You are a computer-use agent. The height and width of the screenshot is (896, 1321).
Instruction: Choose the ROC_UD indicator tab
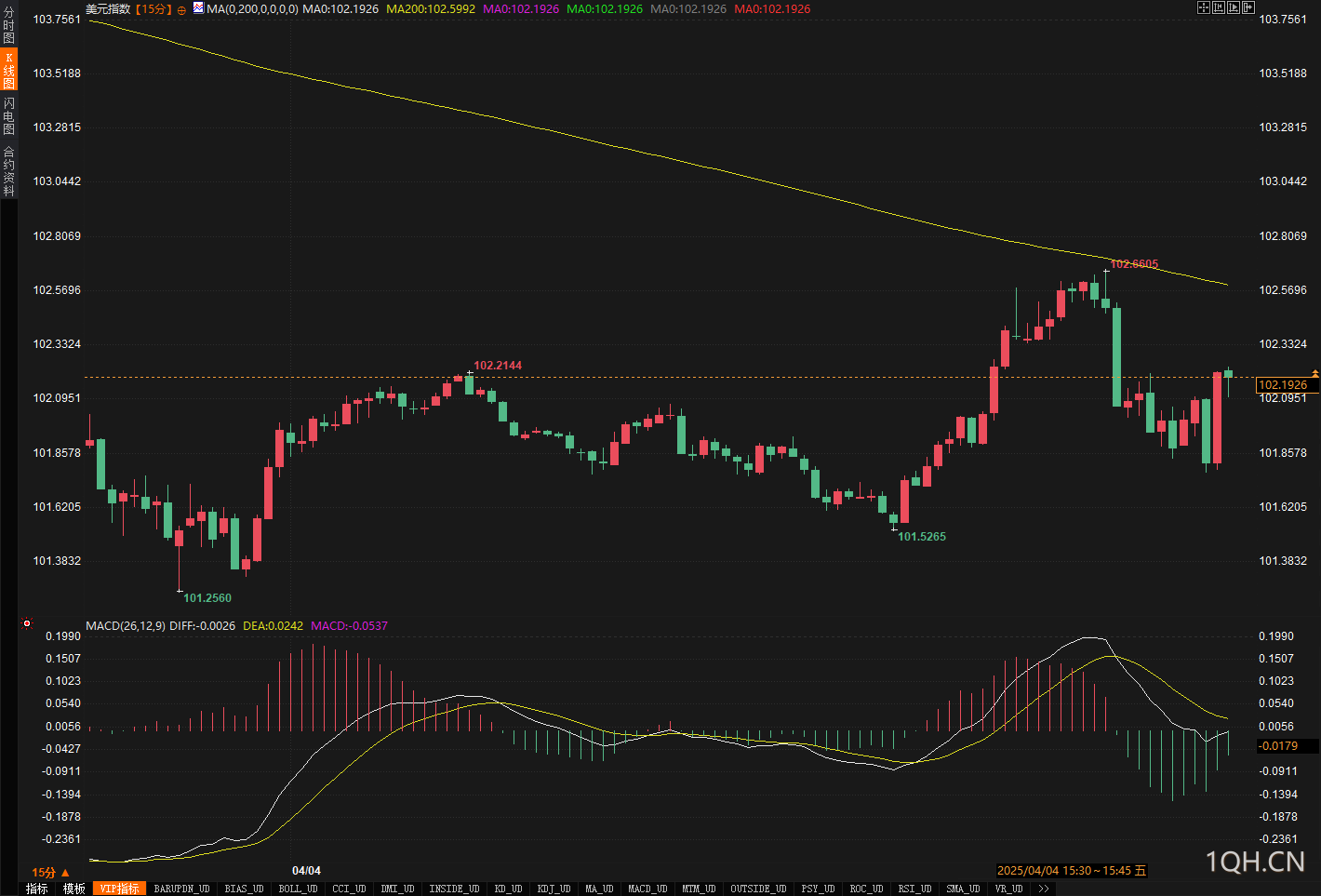(x=866, y=889)
